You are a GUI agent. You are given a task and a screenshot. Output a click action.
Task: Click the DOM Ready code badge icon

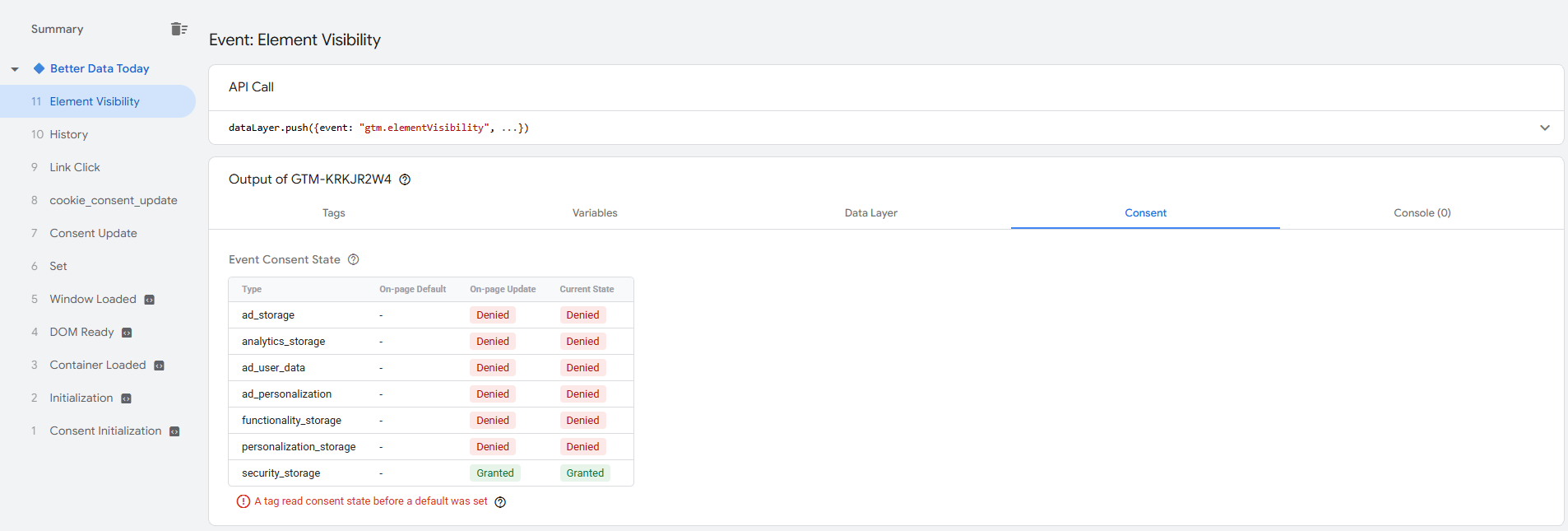127,333
